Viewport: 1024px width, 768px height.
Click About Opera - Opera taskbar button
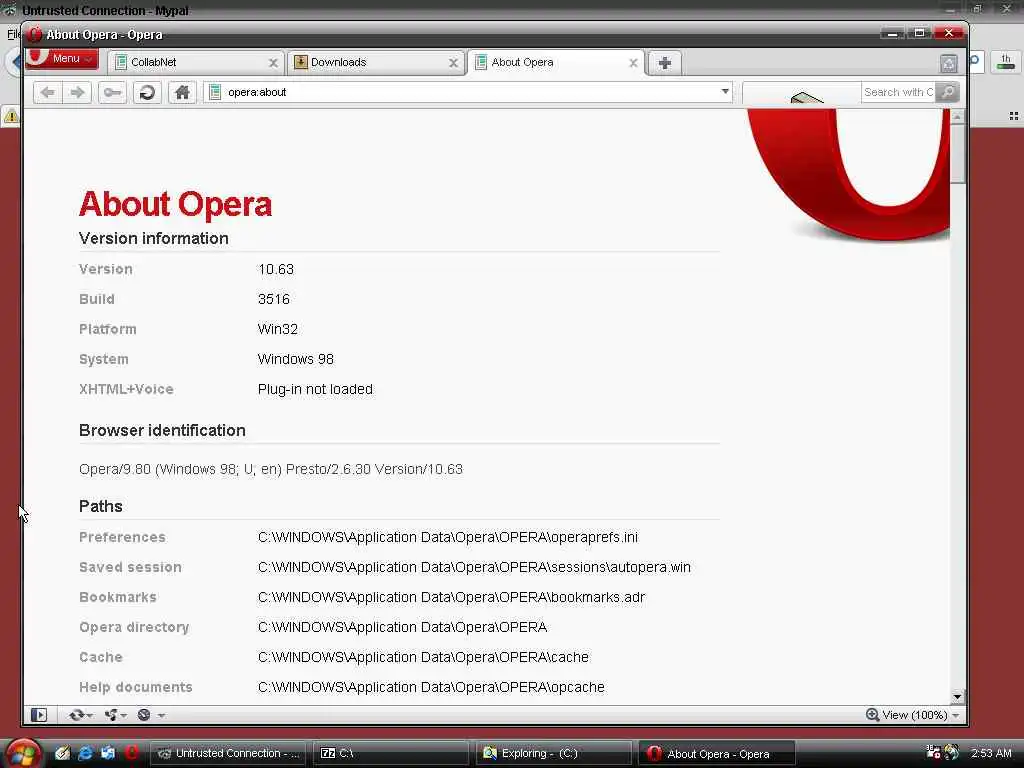[x=716, y=753]
